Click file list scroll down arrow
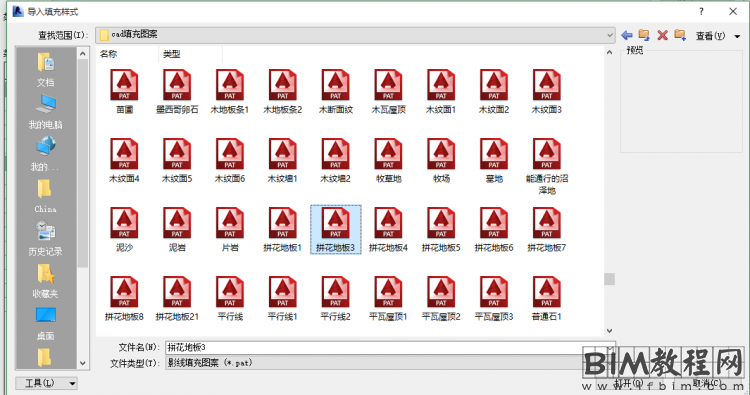 [x=609, y=330]
